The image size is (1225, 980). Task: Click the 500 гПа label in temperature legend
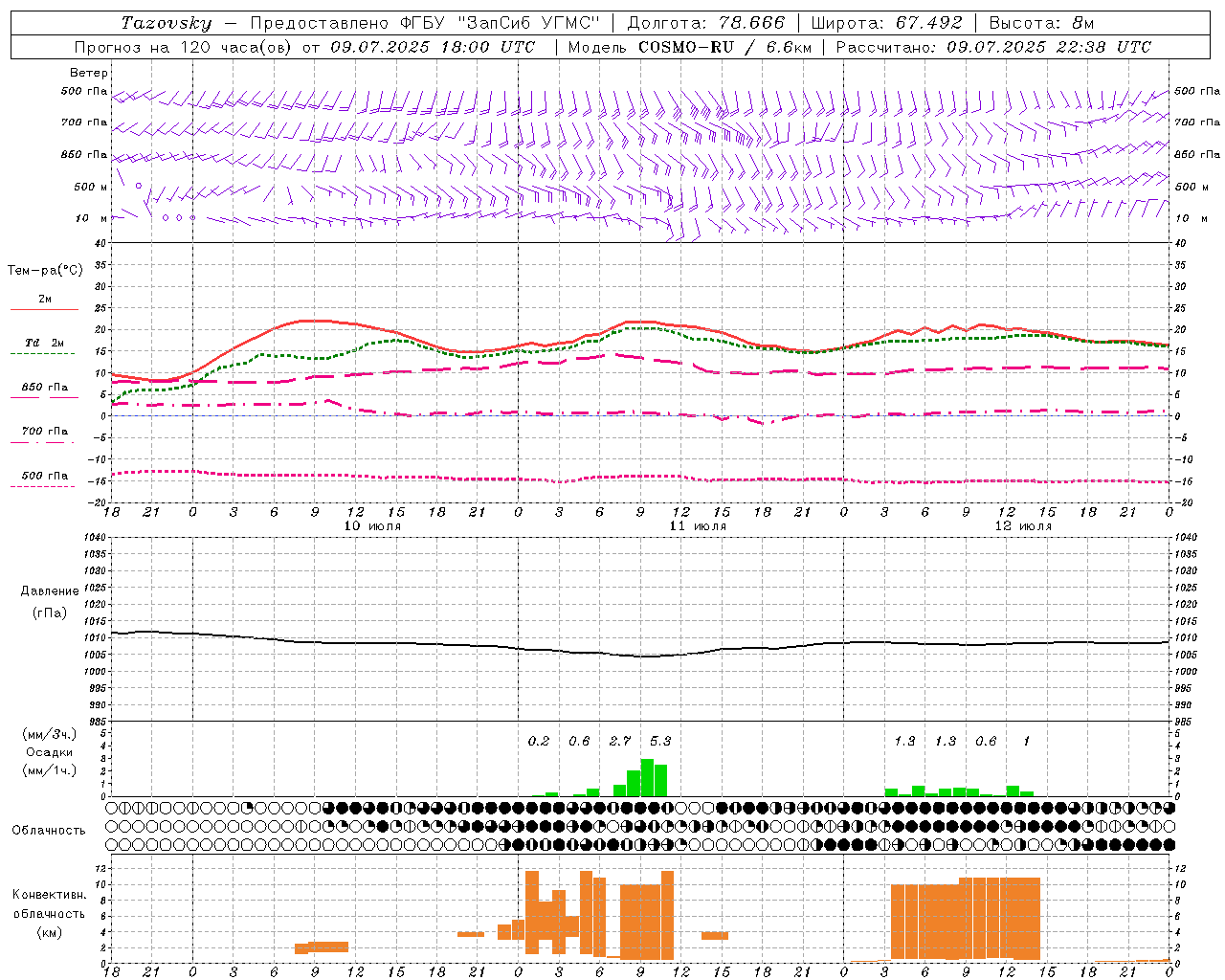click(44, 475)
